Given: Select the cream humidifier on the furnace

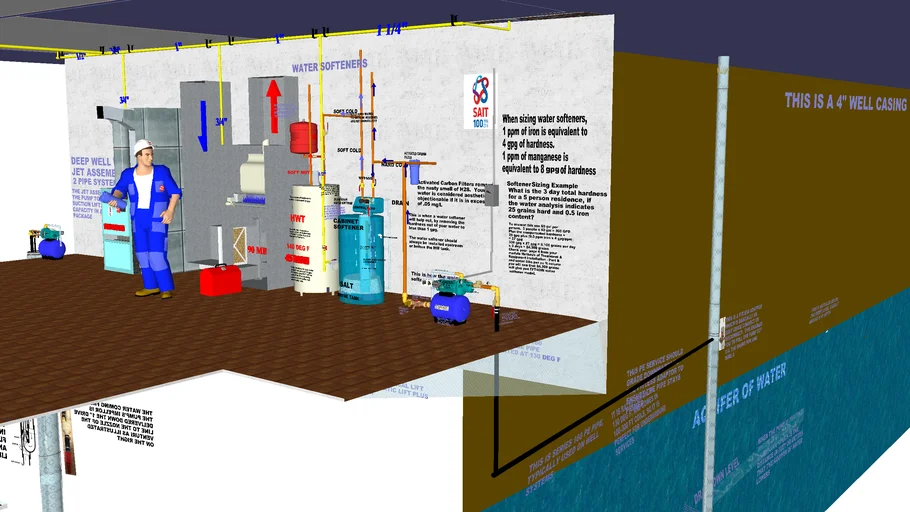Looking at the screenshot, I should click(x=253, y=174).
